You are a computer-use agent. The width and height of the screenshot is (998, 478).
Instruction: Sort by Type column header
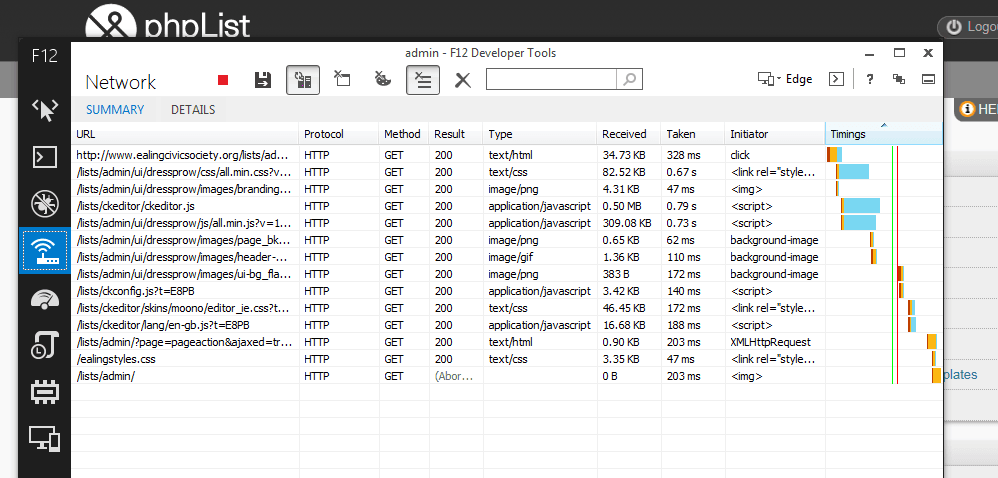540,134
